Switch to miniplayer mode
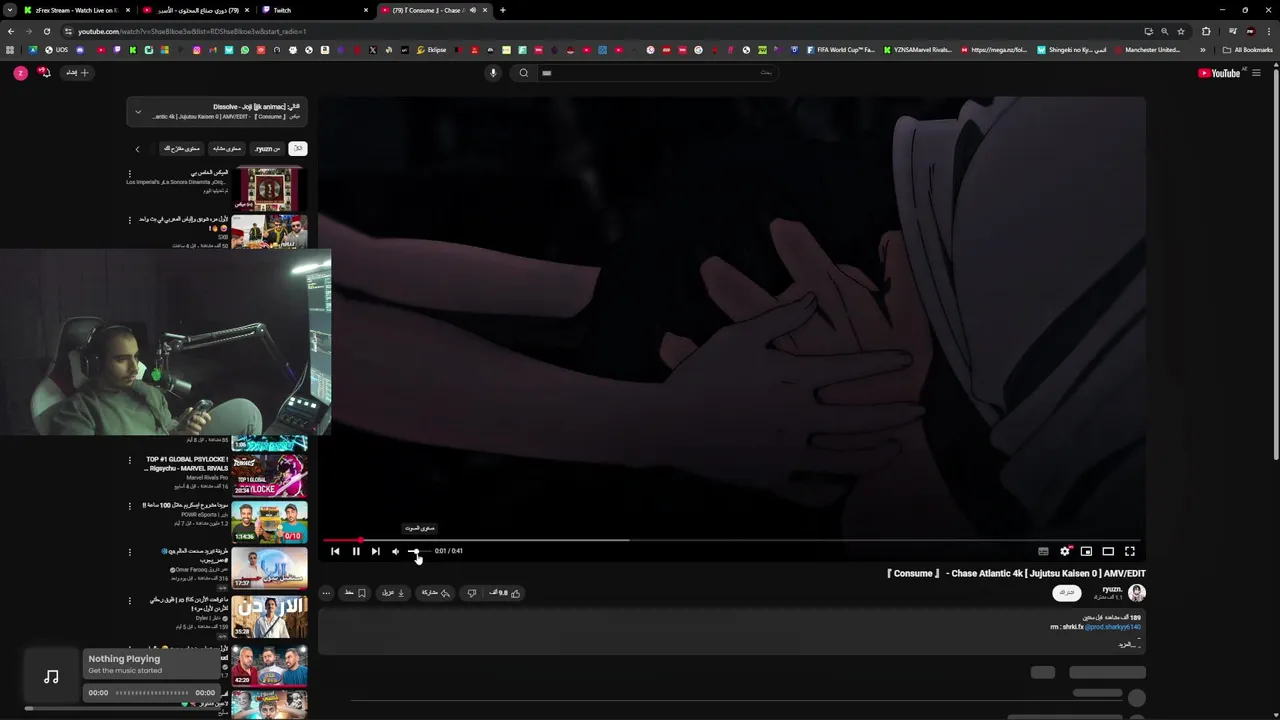 [x=1086, y=551]
